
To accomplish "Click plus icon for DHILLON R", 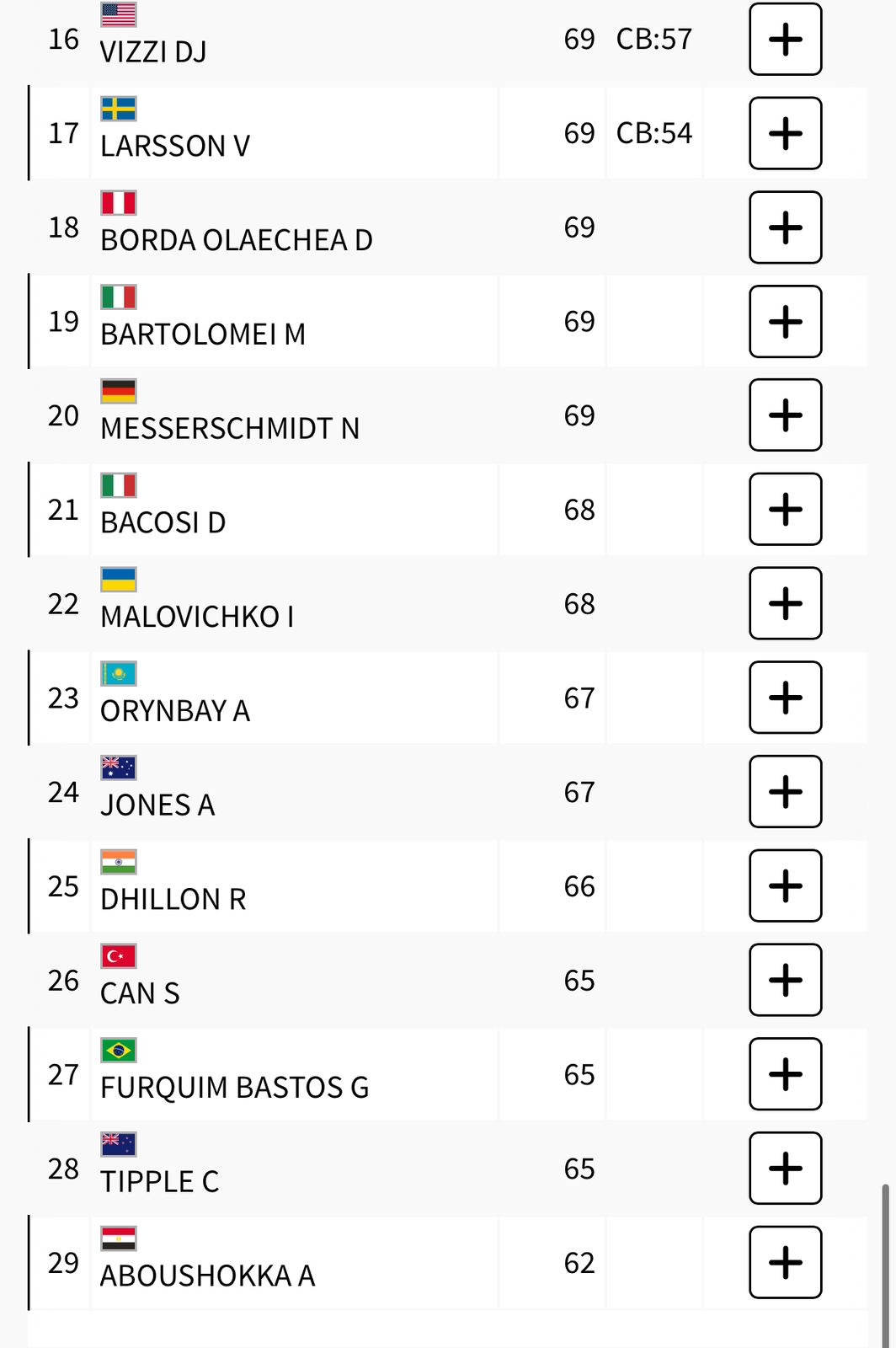I will (785, 886).
